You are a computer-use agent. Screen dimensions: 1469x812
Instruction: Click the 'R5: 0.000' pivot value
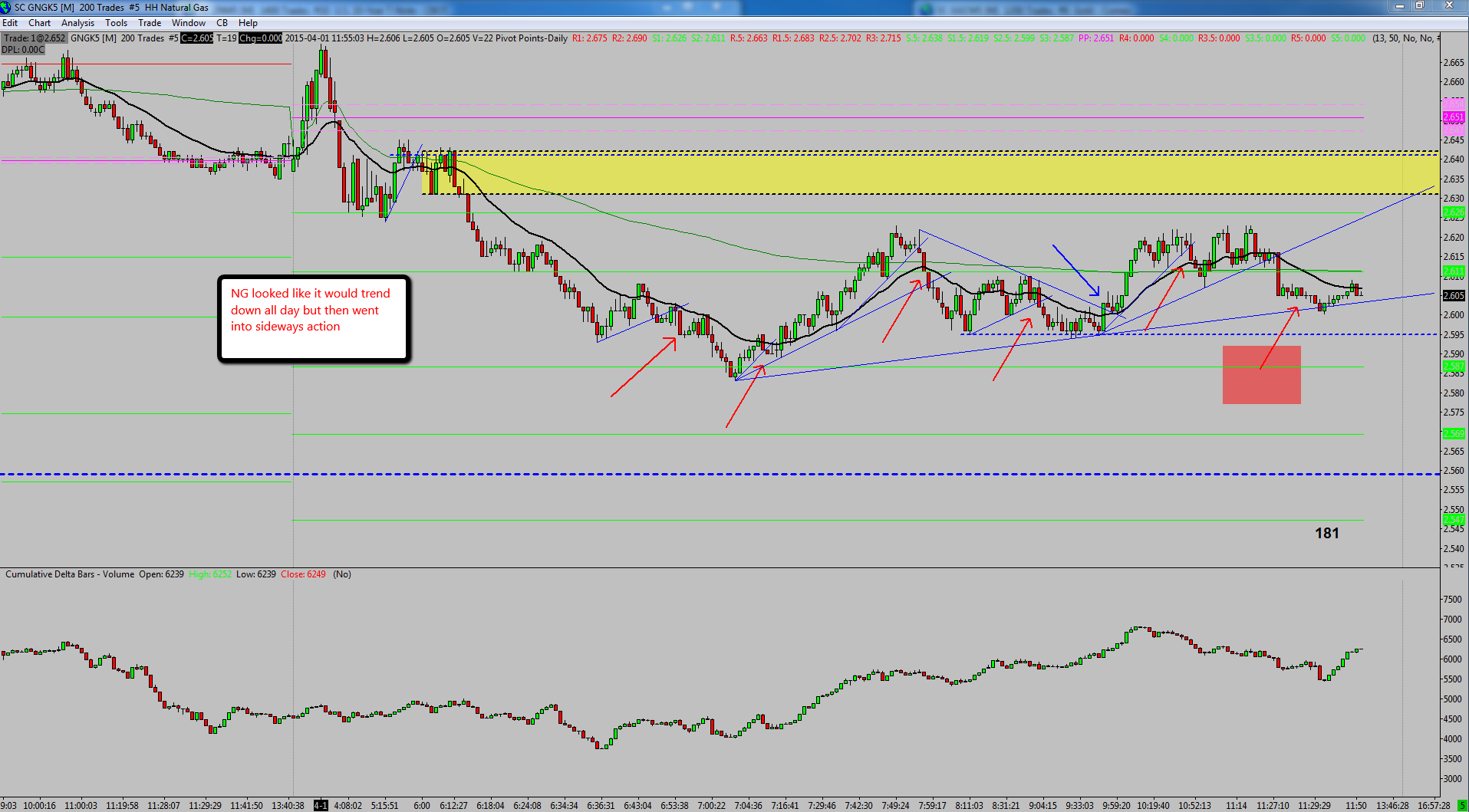tap(1308, 38)
